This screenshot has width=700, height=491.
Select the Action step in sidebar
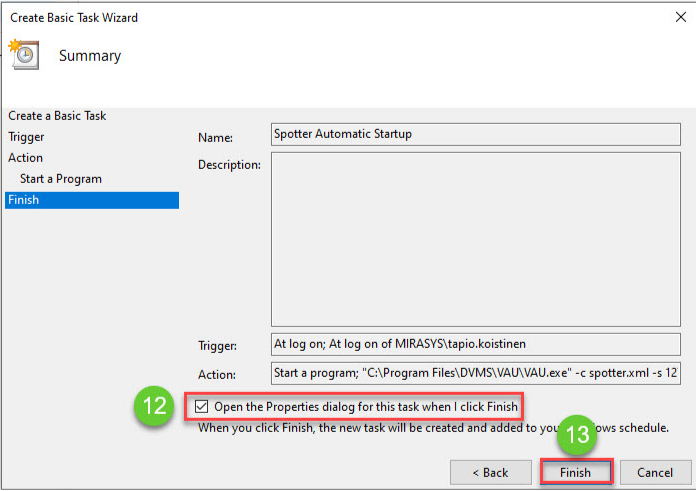pos(25,158)
